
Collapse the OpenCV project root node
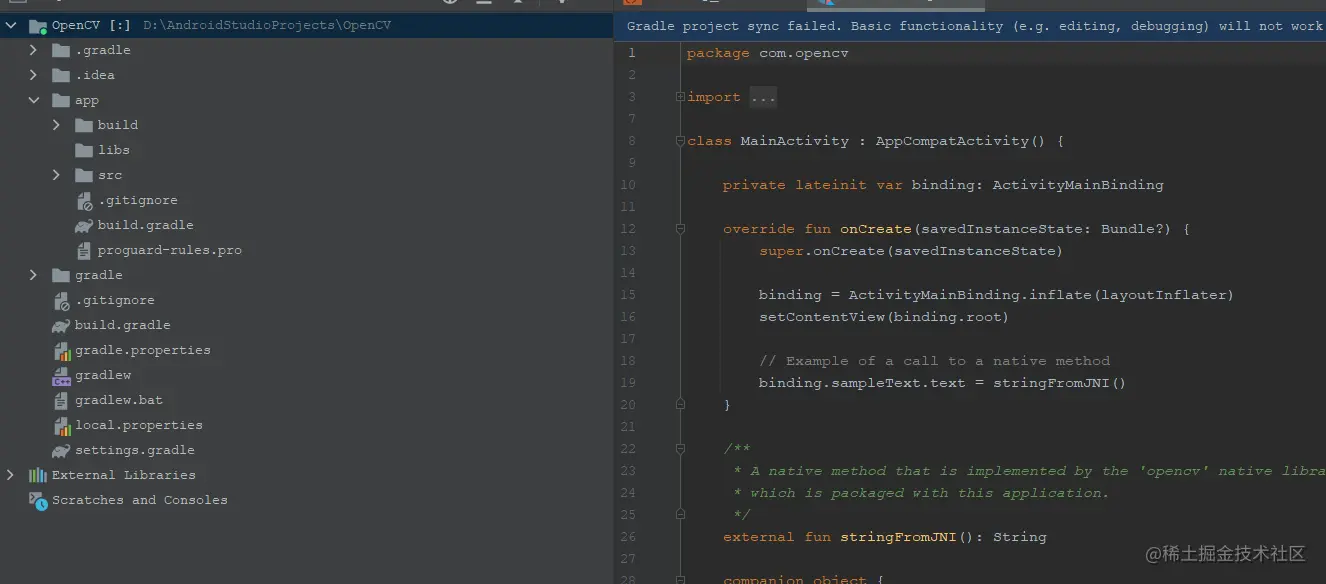[x=11, y=25]
